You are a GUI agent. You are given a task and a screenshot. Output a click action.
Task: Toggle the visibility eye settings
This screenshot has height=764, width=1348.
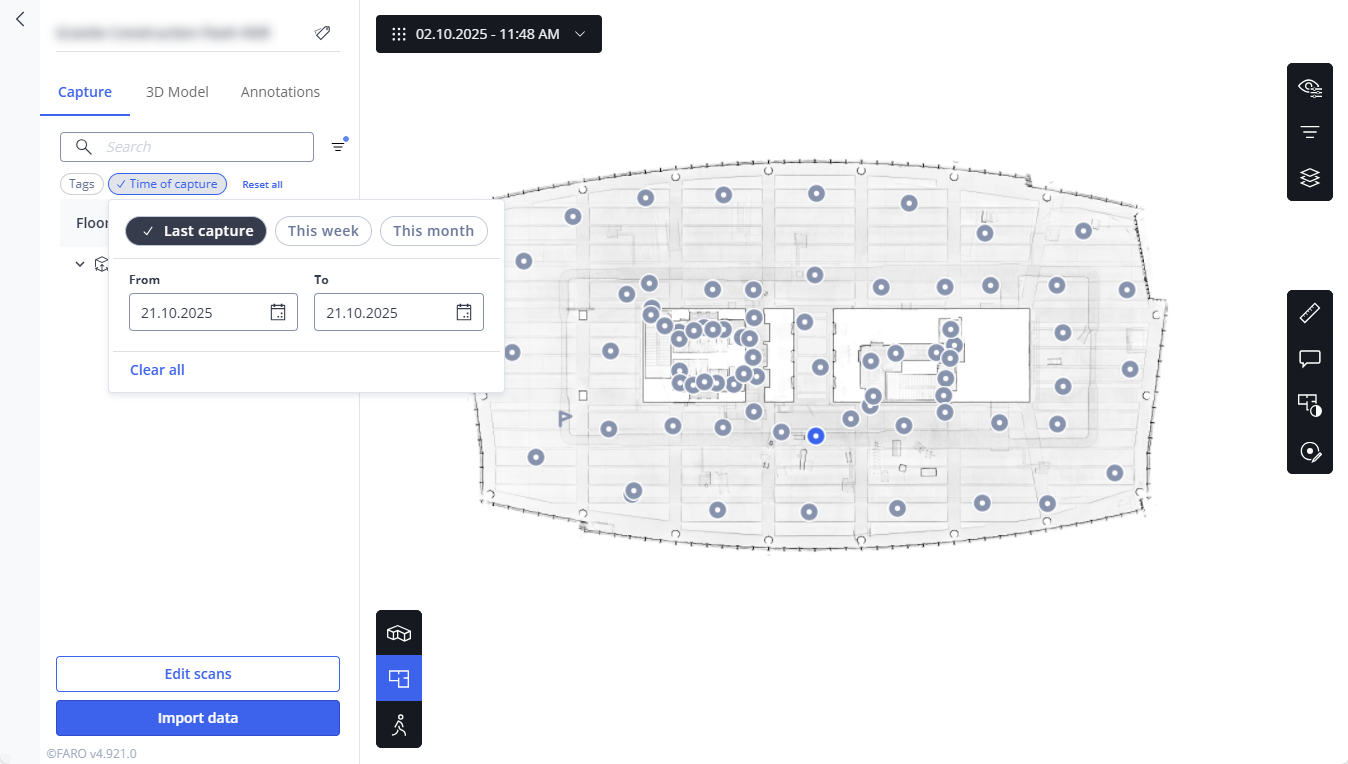[x=1309, y=88]
